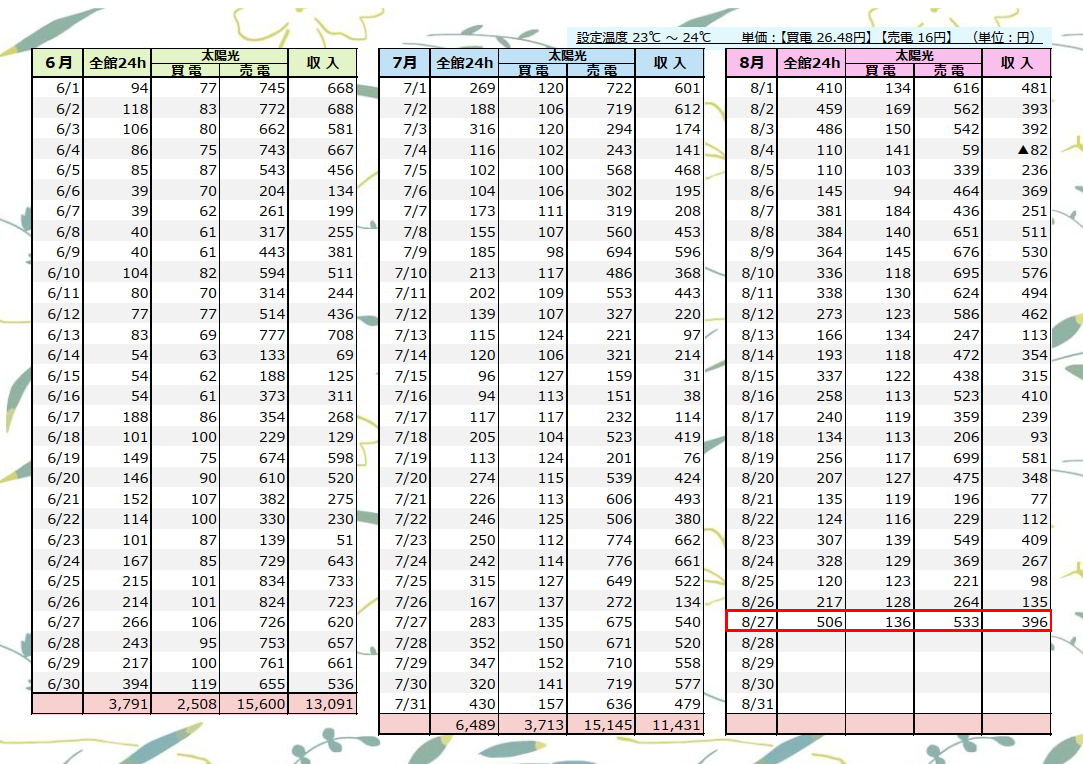The height and width of the screenshot is (764, 1083).
Task: Select the 7/1 date cell
Action: click(x=404, y=88)
